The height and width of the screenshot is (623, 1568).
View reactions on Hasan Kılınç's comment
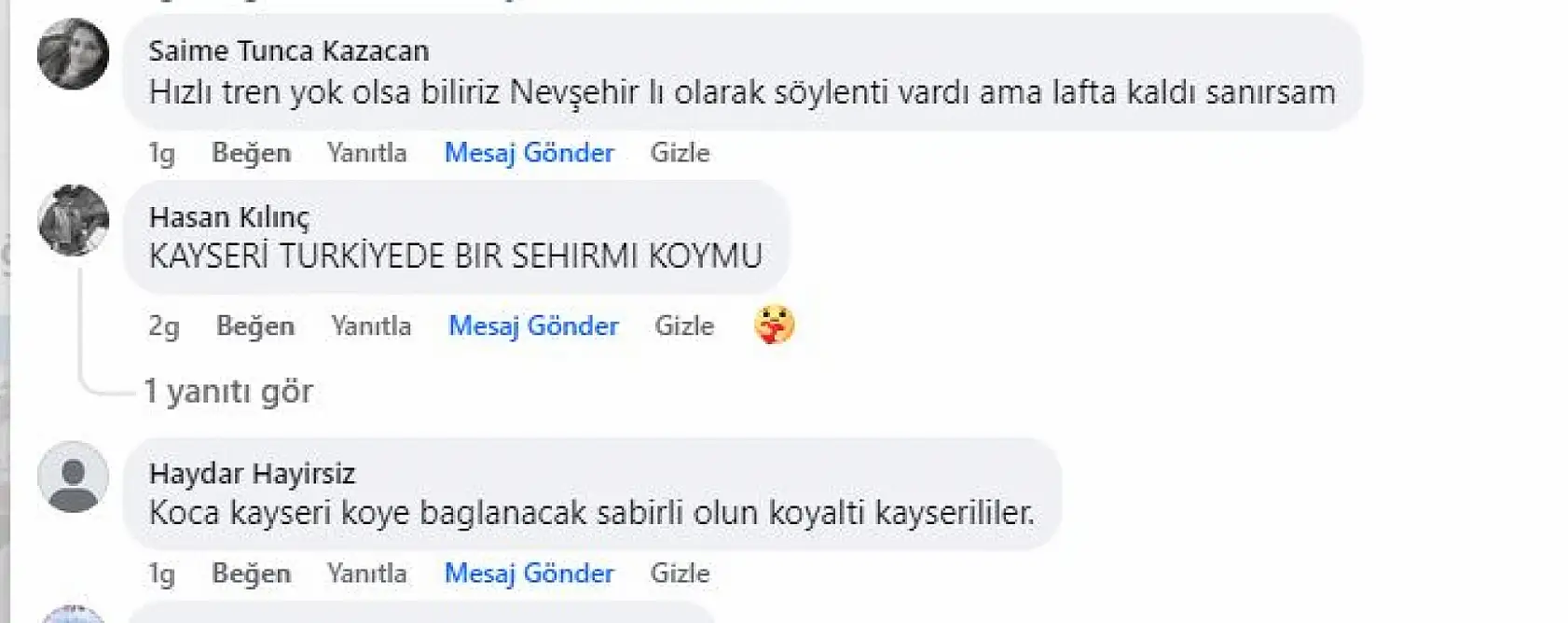click(x=773, y=325)
